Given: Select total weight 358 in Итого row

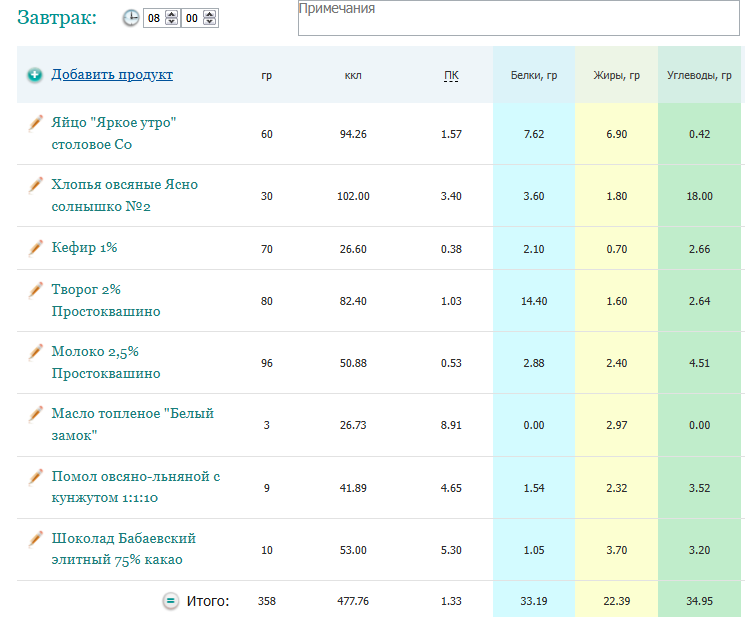Looking at the screenshot, I should [x=267, y=601].
